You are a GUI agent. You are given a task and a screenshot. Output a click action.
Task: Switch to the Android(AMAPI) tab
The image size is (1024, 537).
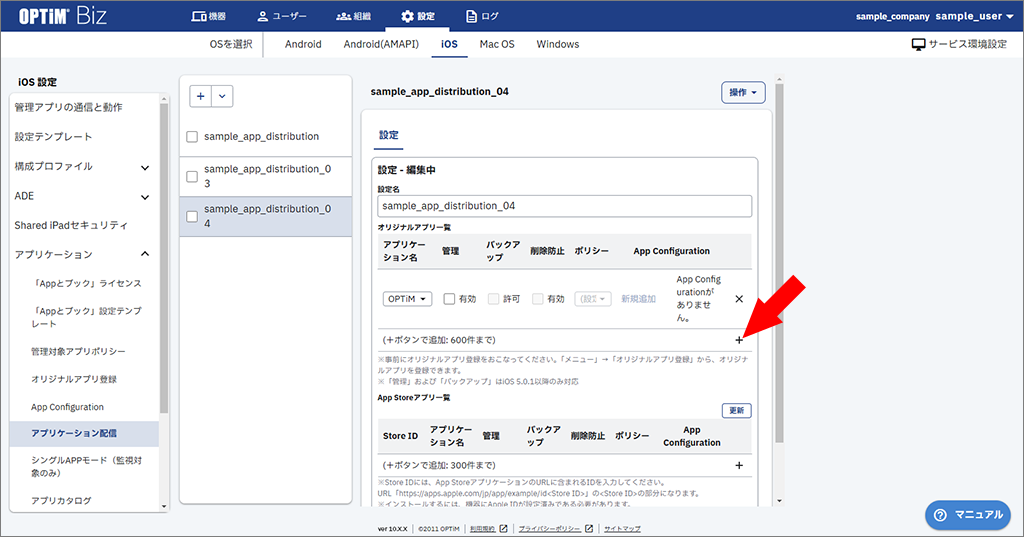coord(381,45)
